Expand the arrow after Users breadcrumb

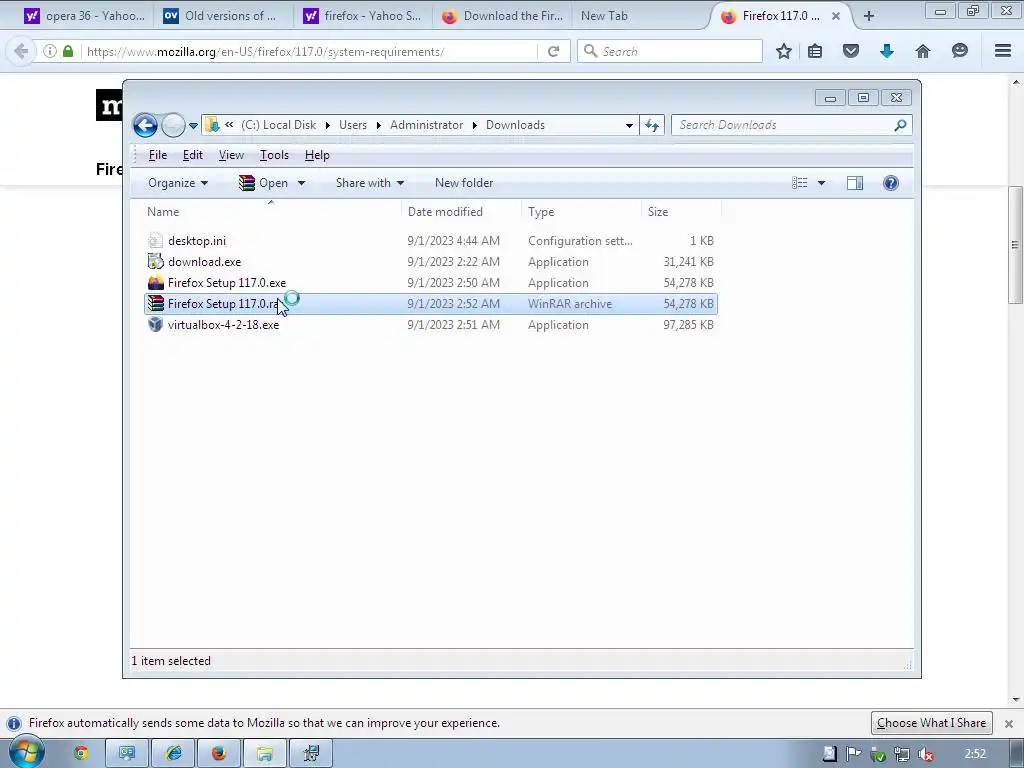(378, 125)
